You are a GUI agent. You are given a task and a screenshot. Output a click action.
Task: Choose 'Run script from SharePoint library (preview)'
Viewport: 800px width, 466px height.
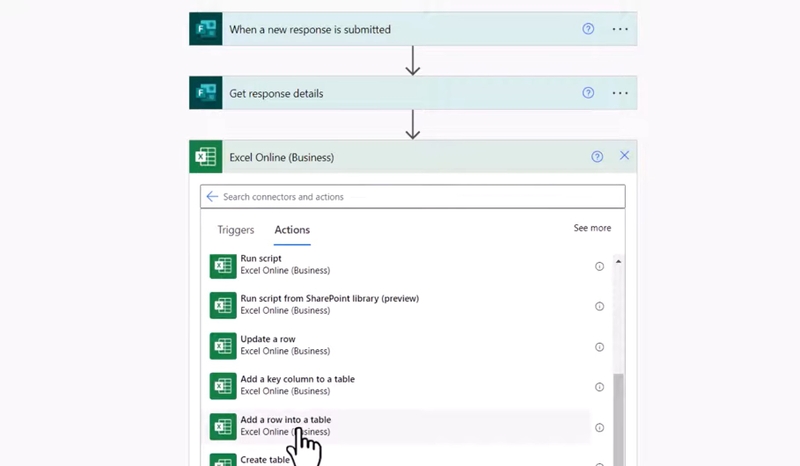(x=399, y=305)
